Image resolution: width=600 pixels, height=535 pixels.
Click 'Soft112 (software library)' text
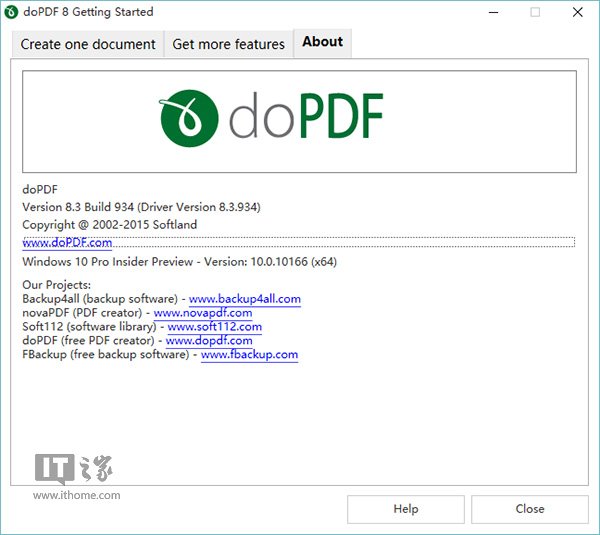(x=90, y=327)
